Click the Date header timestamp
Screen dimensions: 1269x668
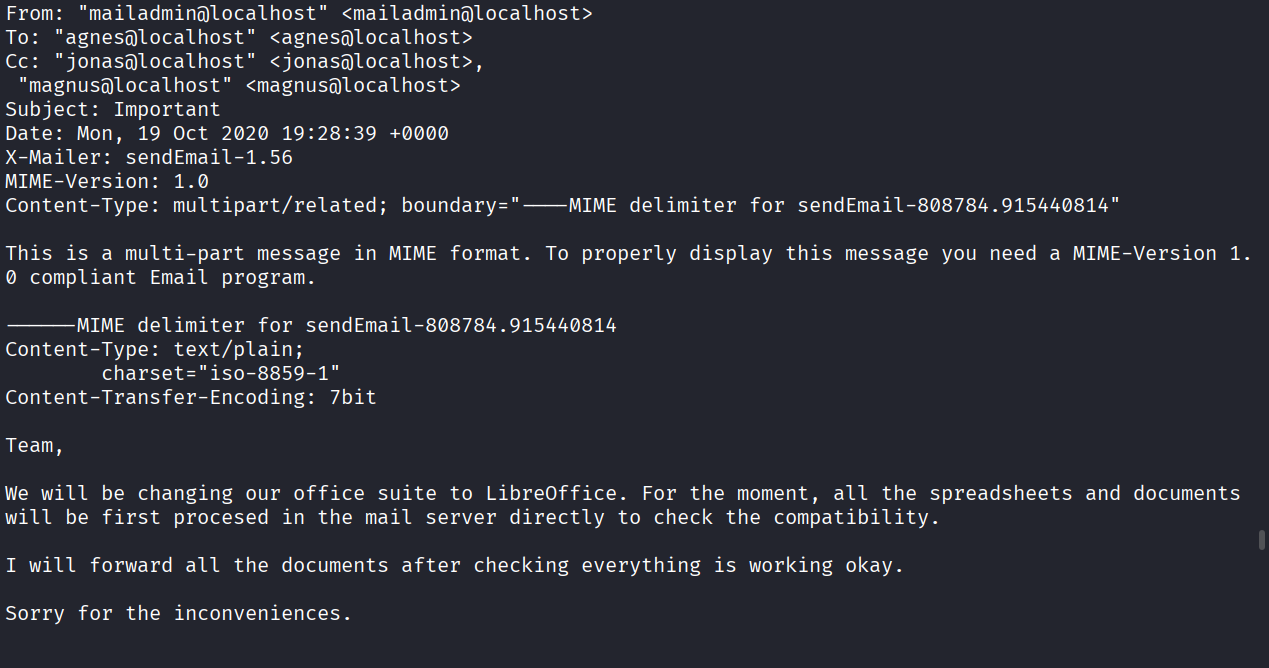click(x=263, y=134)
